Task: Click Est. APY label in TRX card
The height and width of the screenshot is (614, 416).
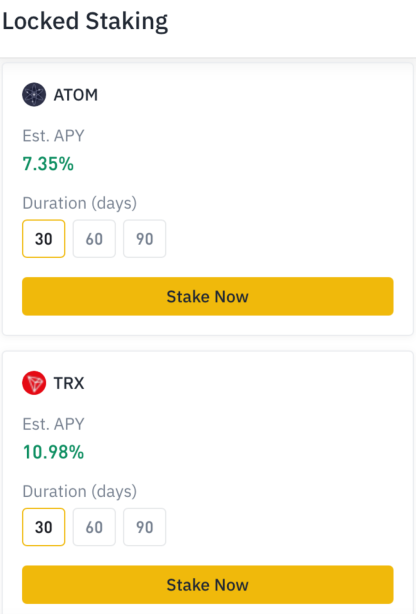Action: point(53,424)
